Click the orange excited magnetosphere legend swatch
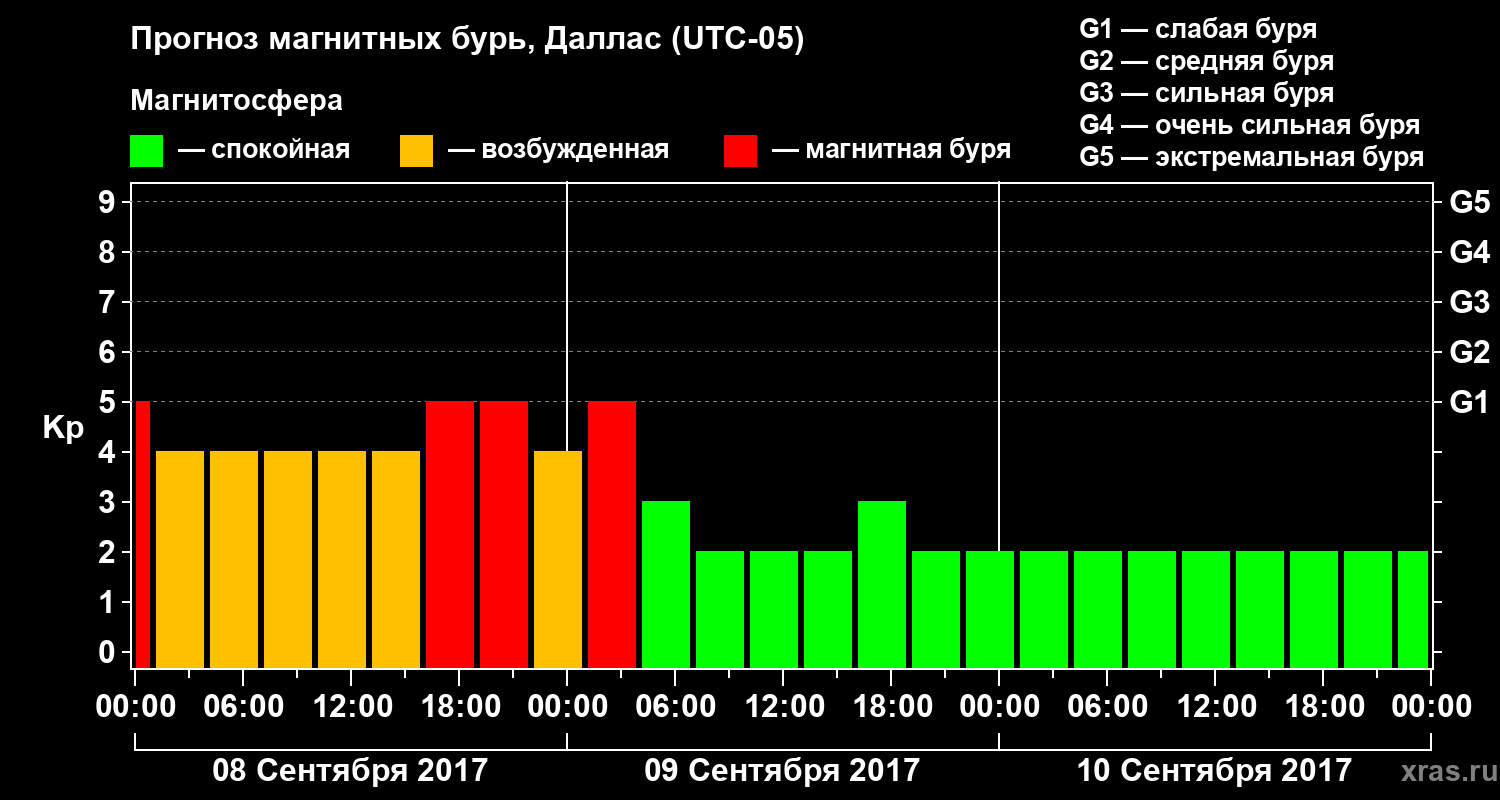The image size is (1500, 800). pyautogui.click(x=417, y=151)
